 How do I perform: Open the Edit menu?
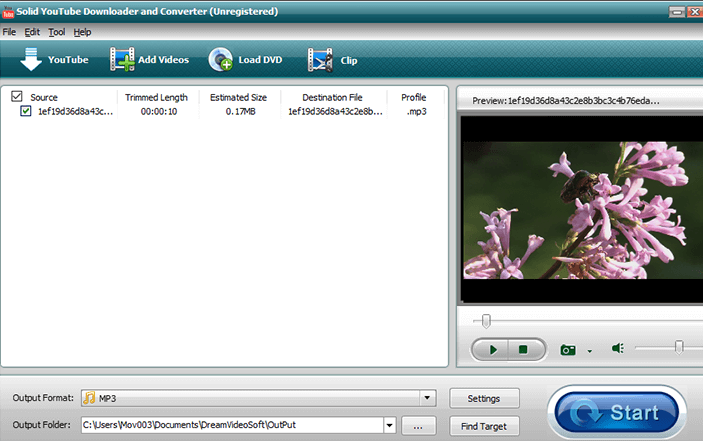32,32
